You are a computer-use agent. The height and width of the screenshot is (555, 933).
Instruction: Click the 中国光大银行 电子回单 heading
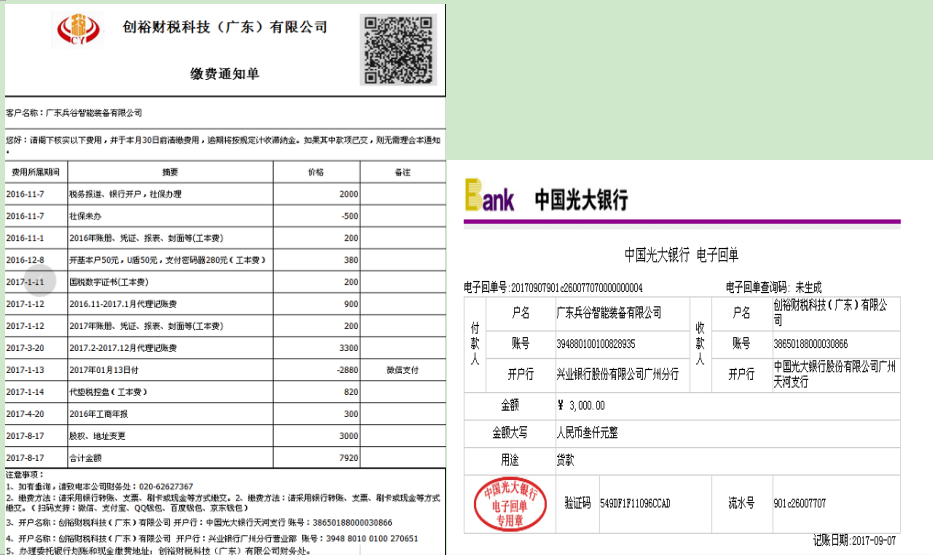point(681,254)
